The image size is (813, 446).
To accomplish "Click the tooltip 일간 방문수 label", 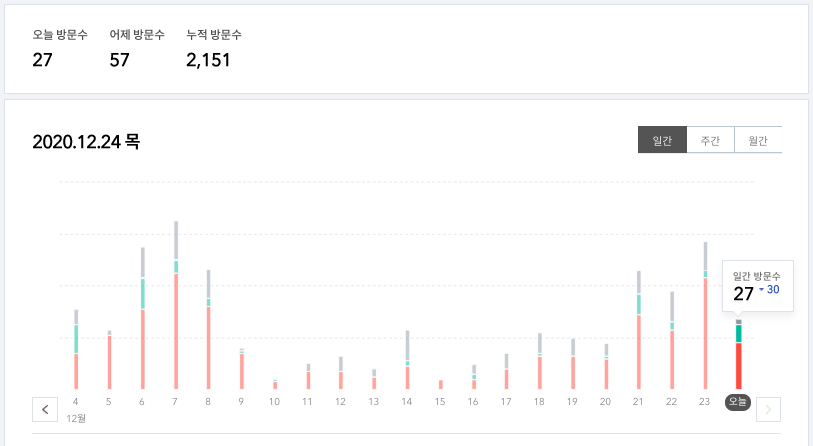I will 756,276.
